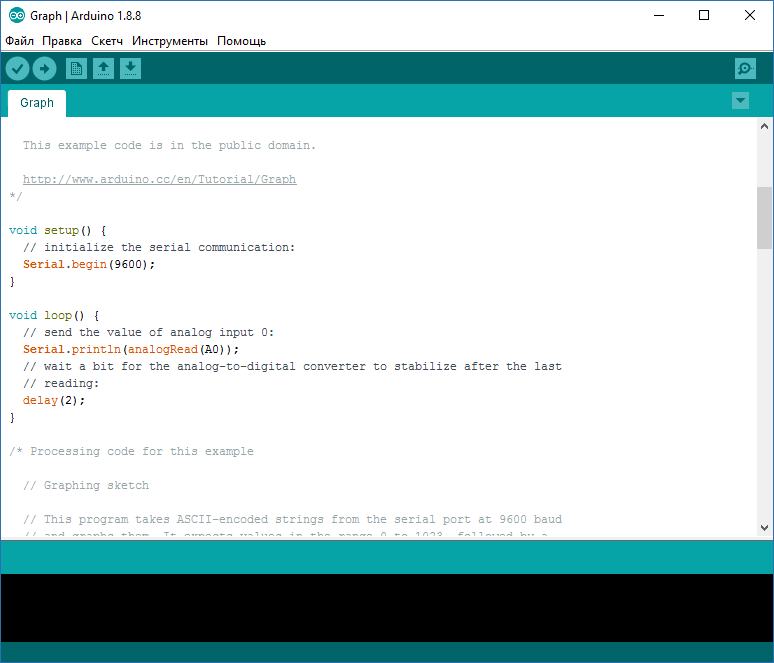Click the 'Serial.println(analogRead(A0));' line

coord(131,350)
